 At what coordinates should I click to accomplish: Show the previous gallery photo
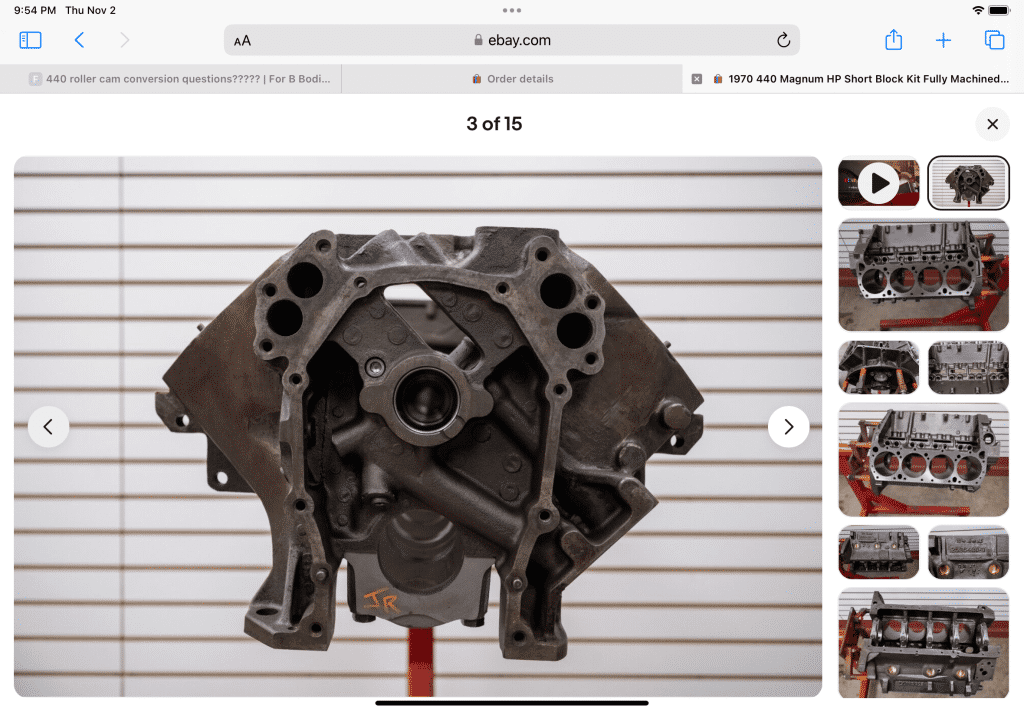coord(48,427)
